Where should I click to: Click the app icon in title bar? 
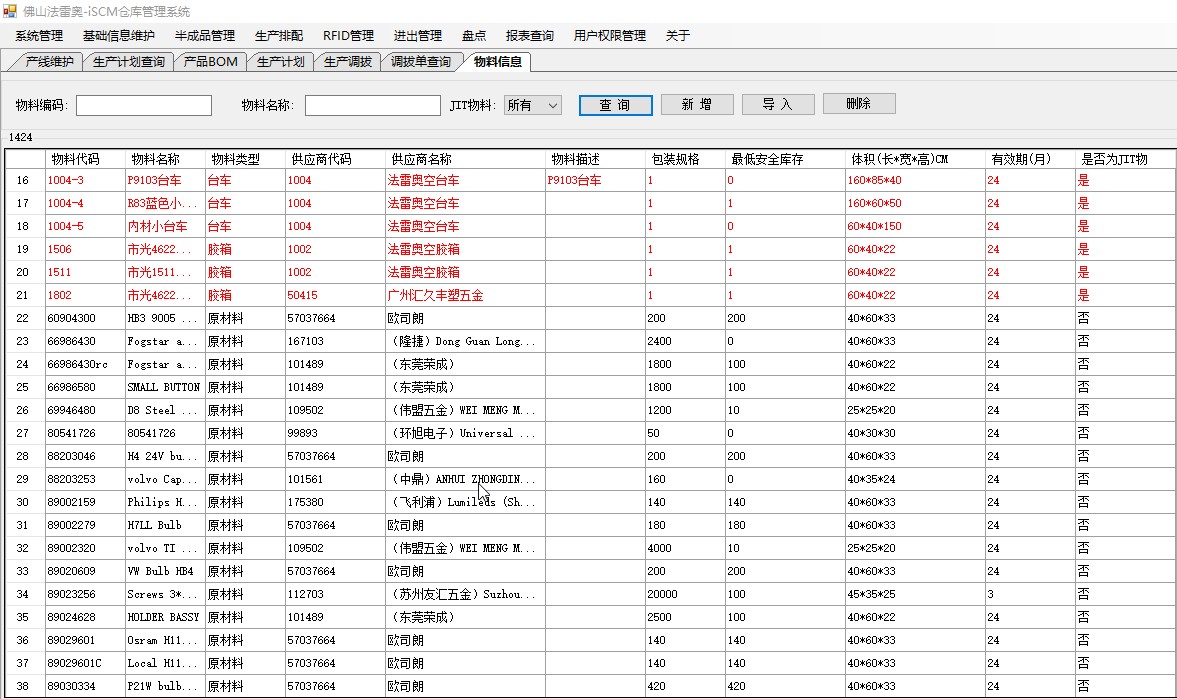click(x=10, y=11)
